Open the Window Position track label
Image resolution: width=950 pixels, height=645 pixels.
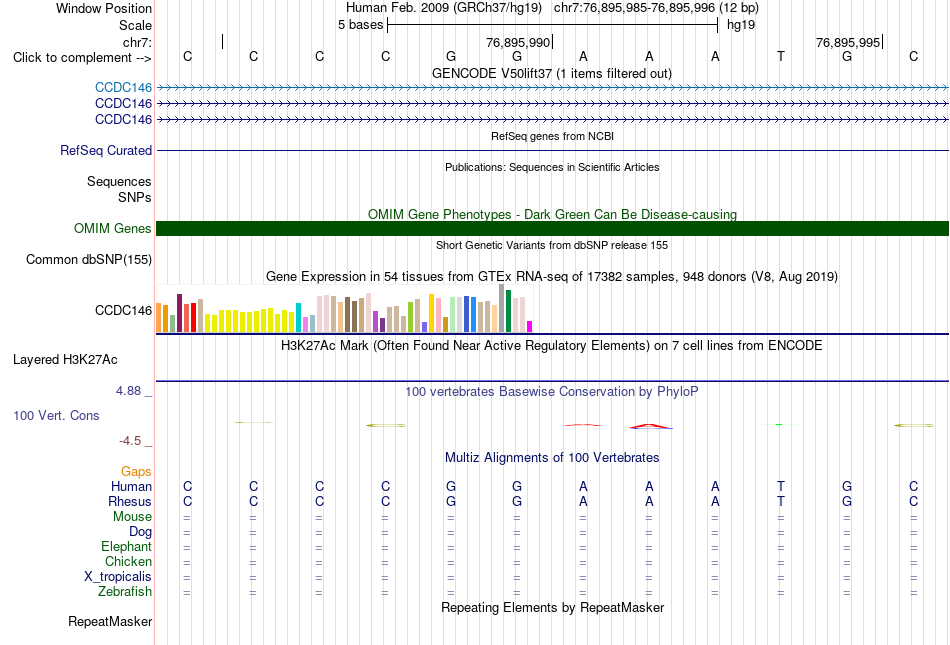pos(104,8)
